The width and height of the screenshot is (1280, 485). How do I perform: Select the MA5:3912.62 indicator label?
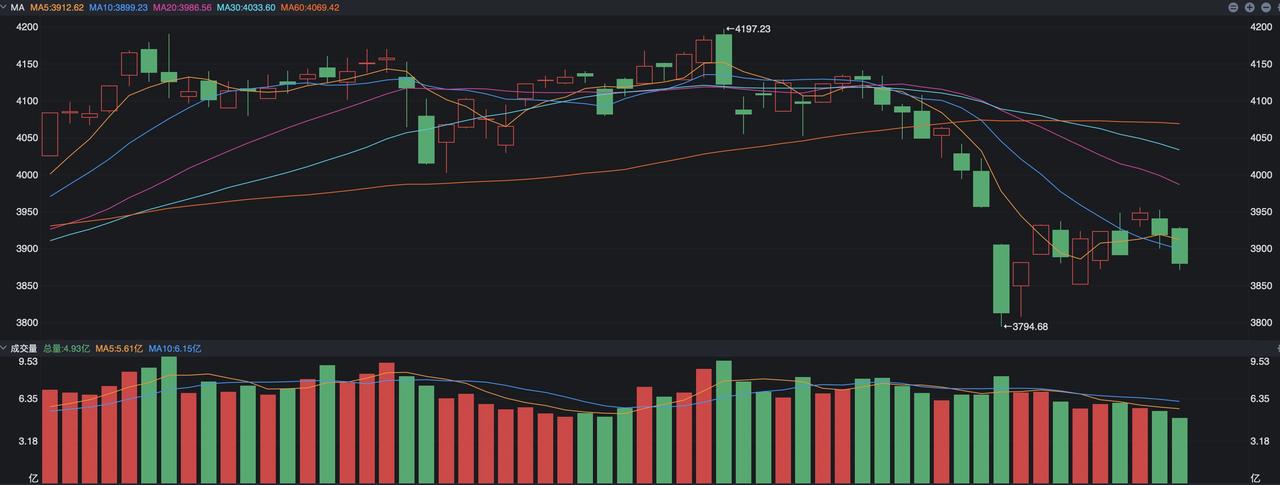pyautogui.click(x=57, y=7)
